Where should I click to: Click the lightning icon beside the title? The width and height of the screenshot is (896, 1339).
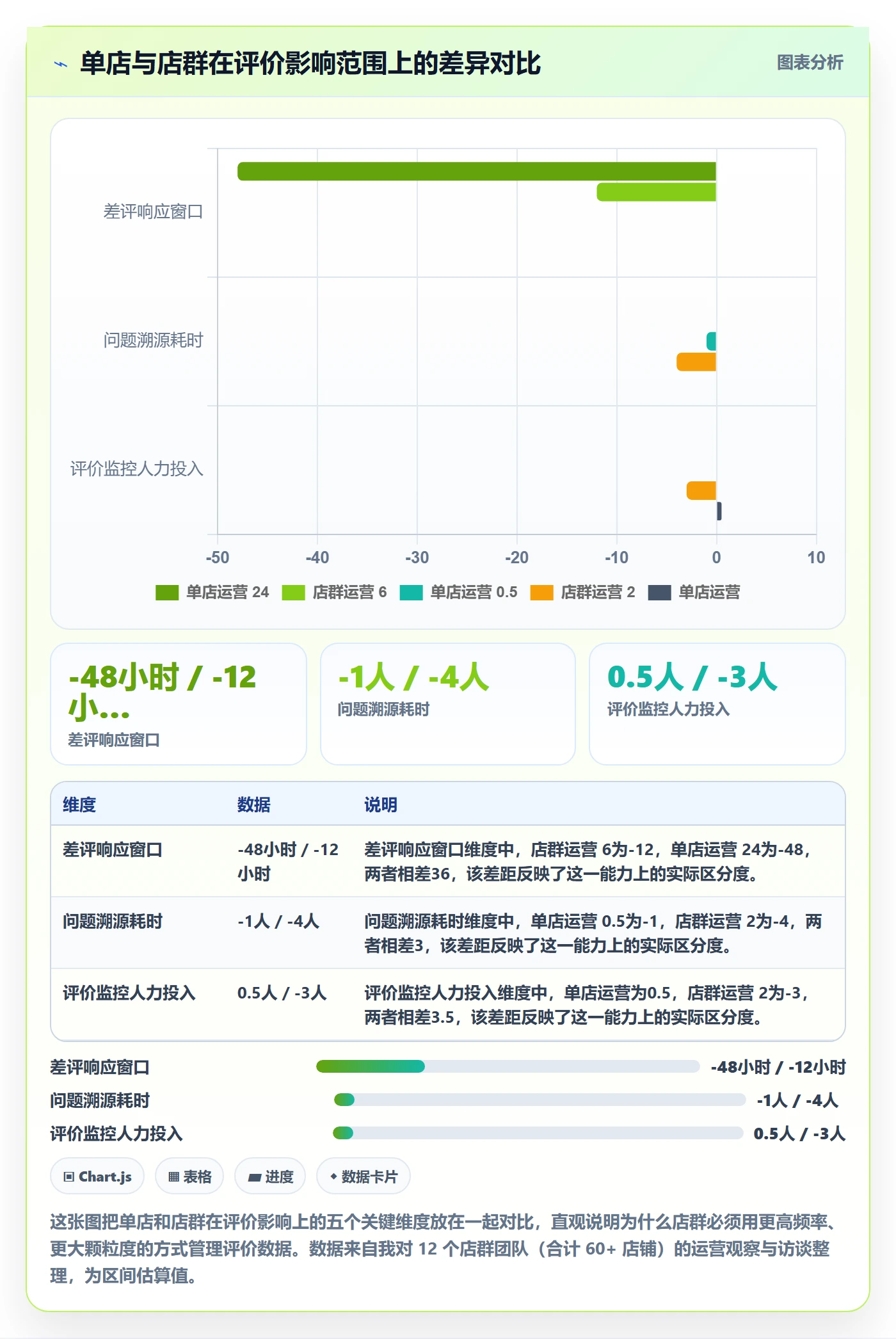point(61,64)
